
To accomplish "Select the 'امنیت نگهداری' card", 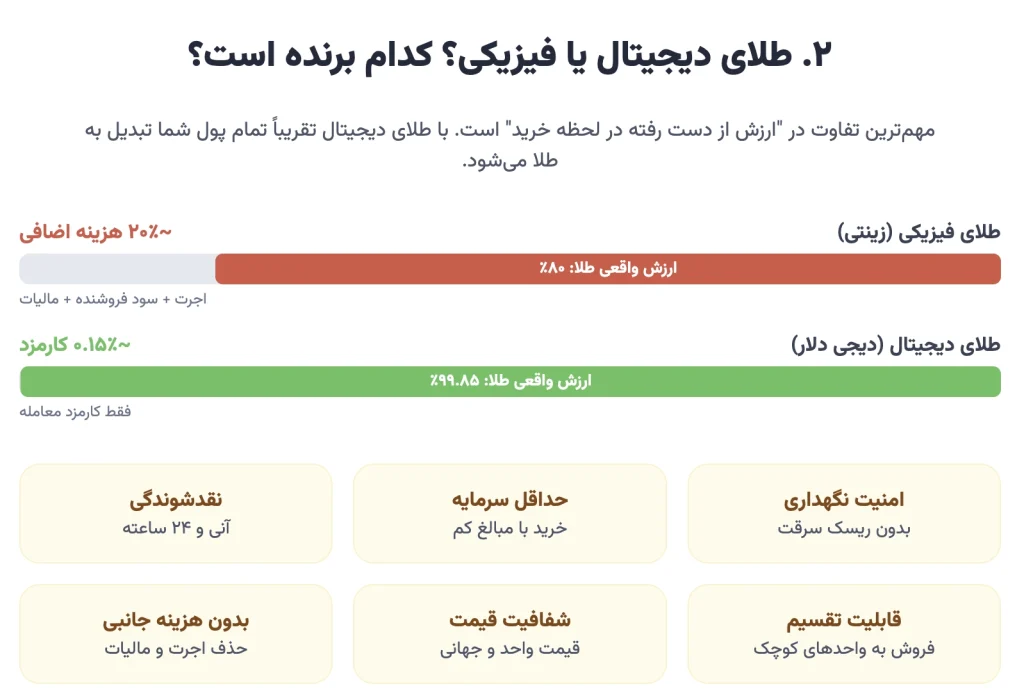I will point(844,513).
